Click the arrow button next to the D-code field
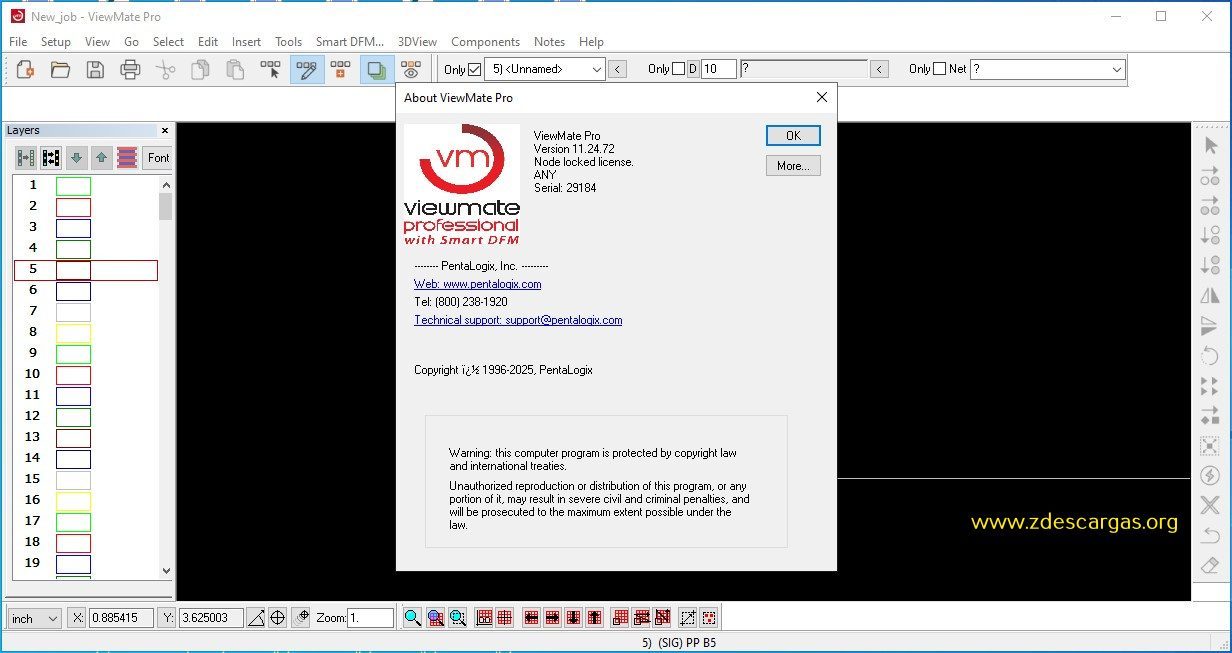This screenshot has width=1232, height=653. [x=879, y=69]
